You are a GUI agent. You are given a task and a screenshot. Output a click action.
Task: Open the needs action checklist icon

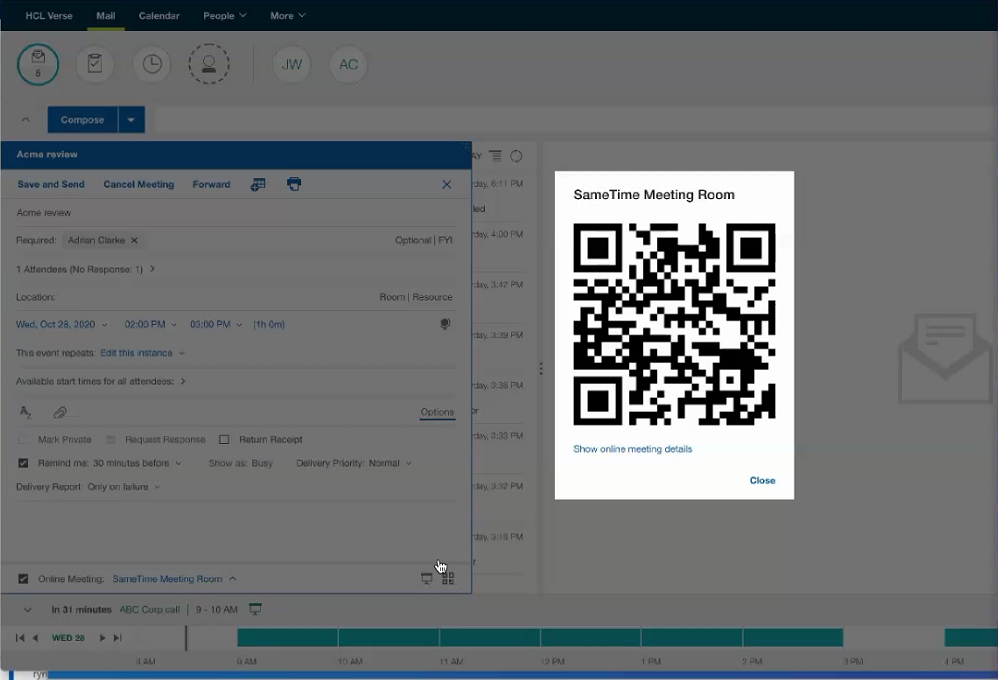click(x=95, y=65)
